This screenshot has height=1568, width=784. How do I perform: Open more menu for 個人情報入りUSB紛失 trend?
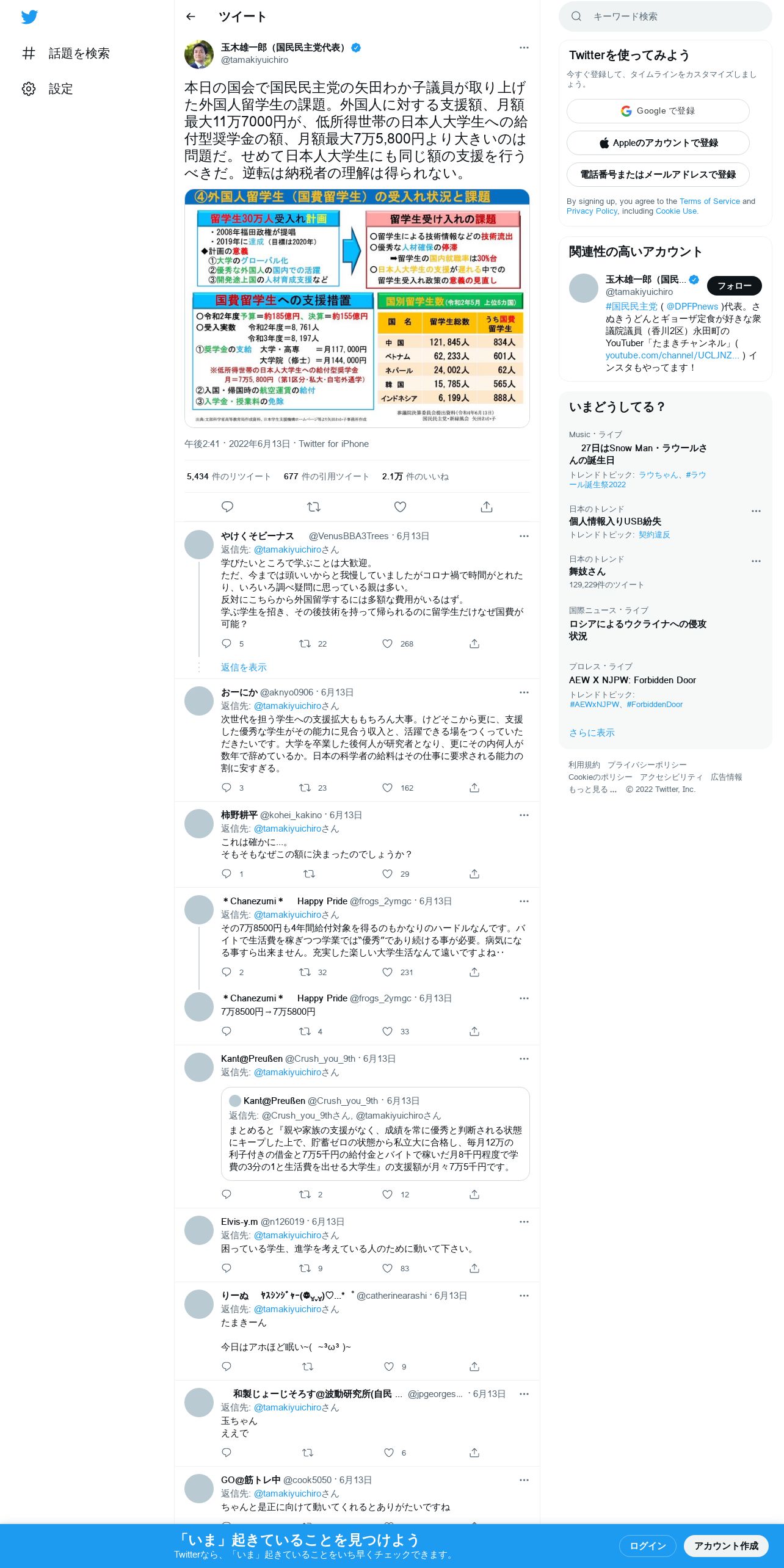point(756,511)
